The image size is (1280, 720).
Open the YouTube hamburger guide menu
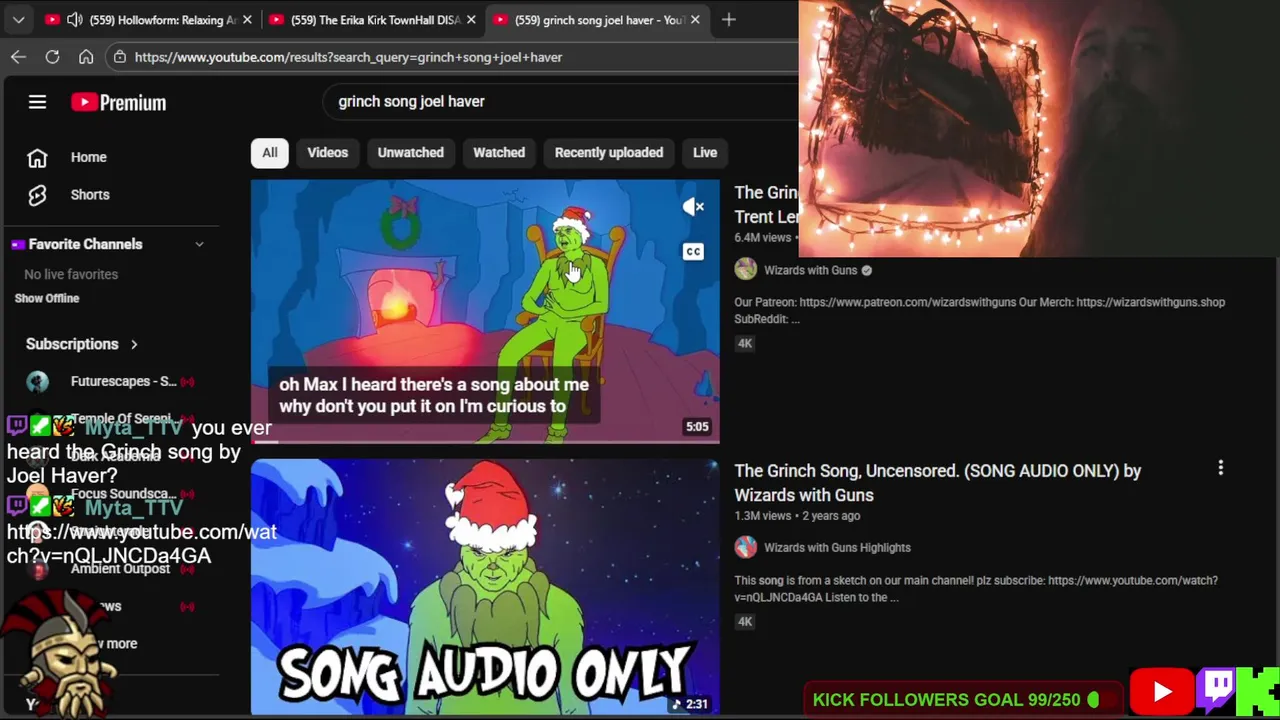tap(37, 102)
